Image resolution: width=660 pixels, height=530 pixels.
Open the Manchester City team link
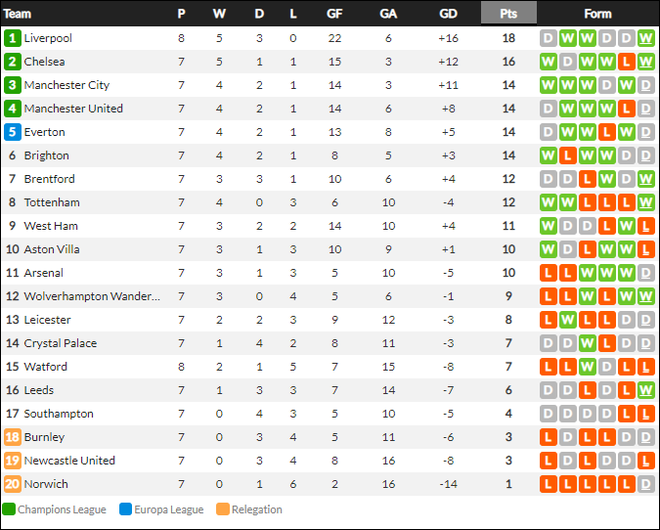(x=67, y=85)
